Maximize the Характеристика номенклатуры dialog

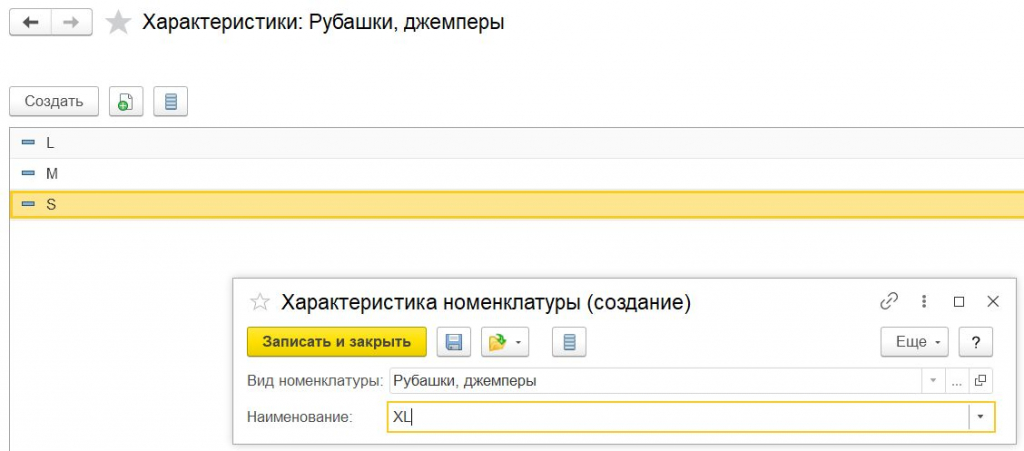point(959,302)
